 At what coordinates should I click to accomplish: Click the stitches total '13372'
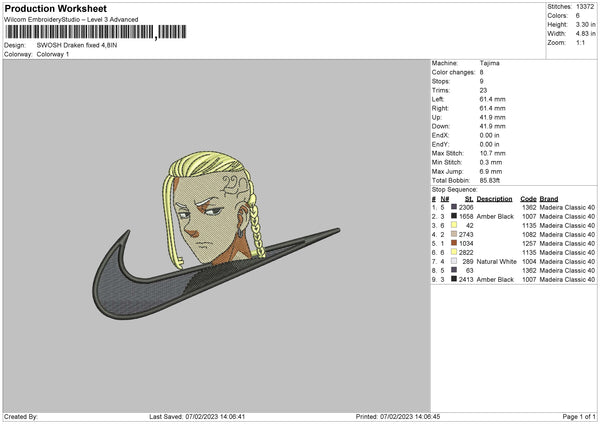(585, 7)
